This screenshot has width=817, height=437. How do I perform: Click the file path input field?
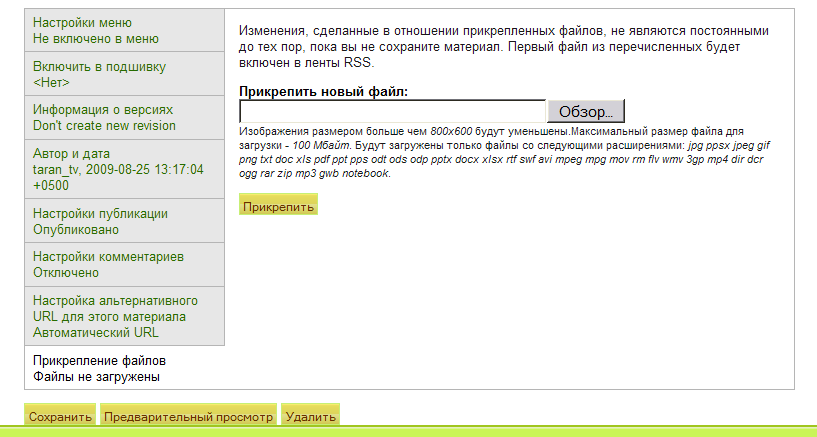coord(392,111)
